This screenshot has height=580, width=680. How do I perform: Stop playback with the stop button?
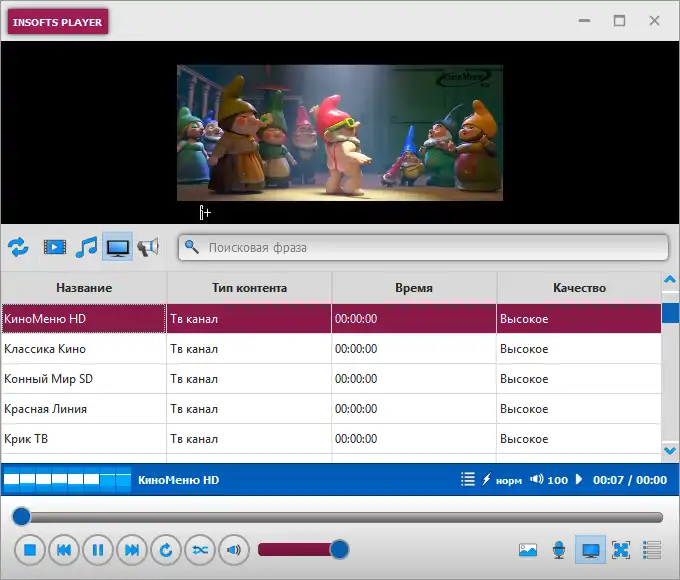(30, 550)
